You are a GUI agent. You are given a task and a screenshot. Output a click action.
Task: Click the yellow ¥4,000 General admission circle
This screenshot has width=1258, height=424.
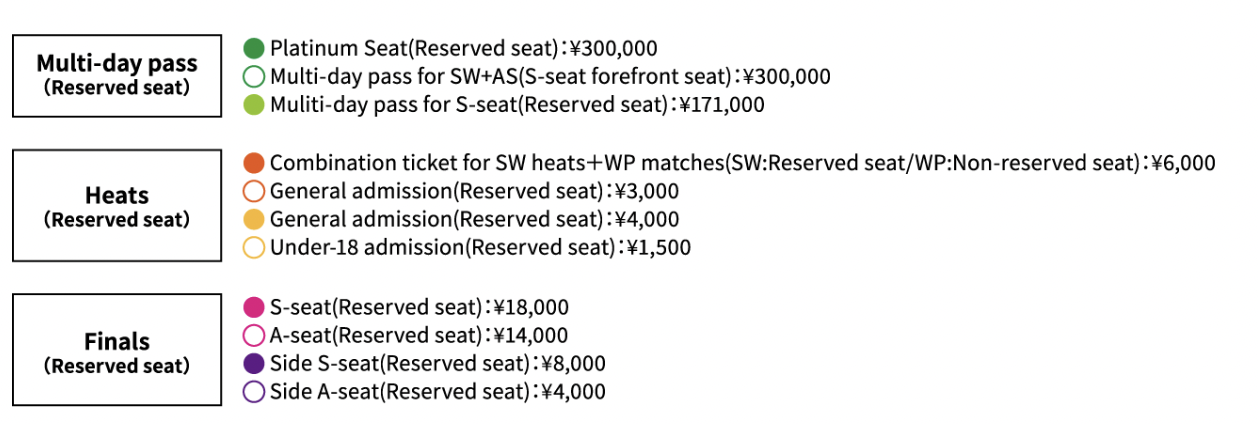(254, 219)
